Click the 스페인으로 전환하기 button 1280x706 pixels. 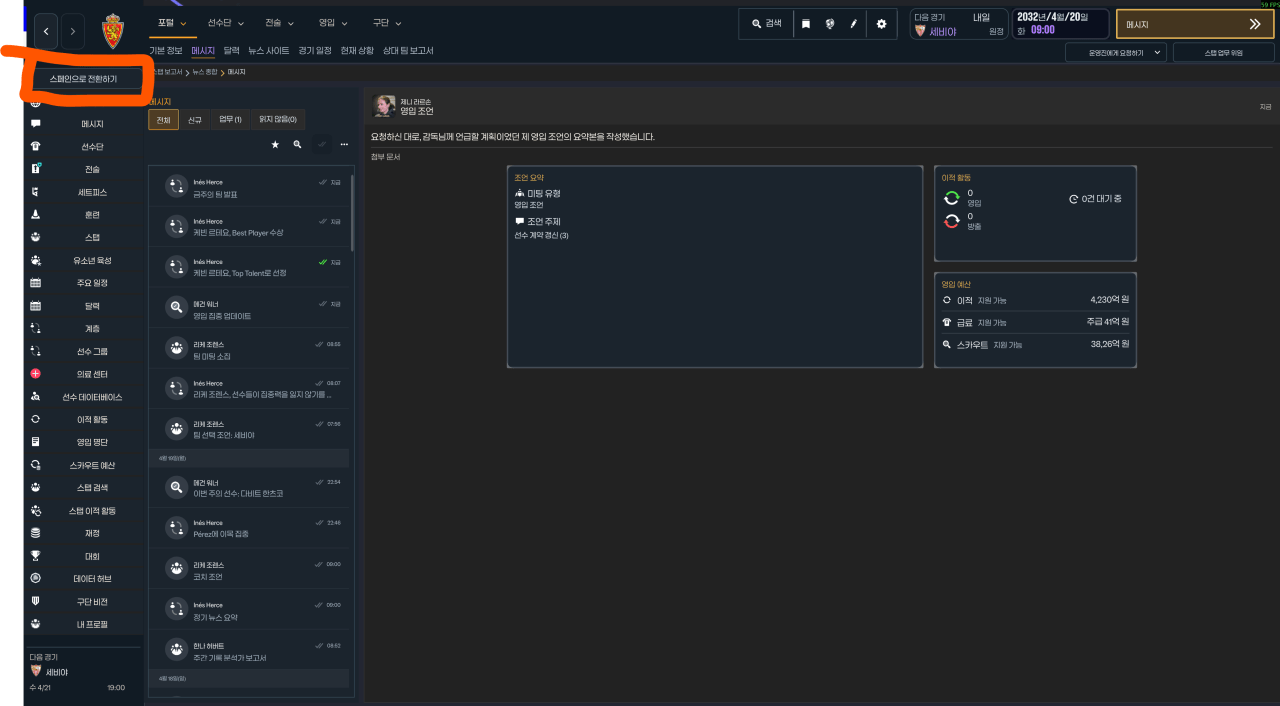[x=83, y=78]
